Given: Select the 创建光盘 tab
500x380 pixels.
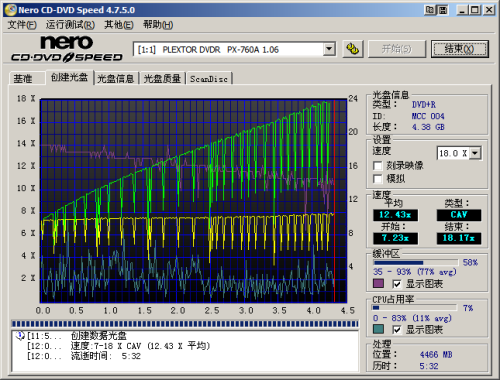Looking at the screenshot, I should click(x=69, y=77).
